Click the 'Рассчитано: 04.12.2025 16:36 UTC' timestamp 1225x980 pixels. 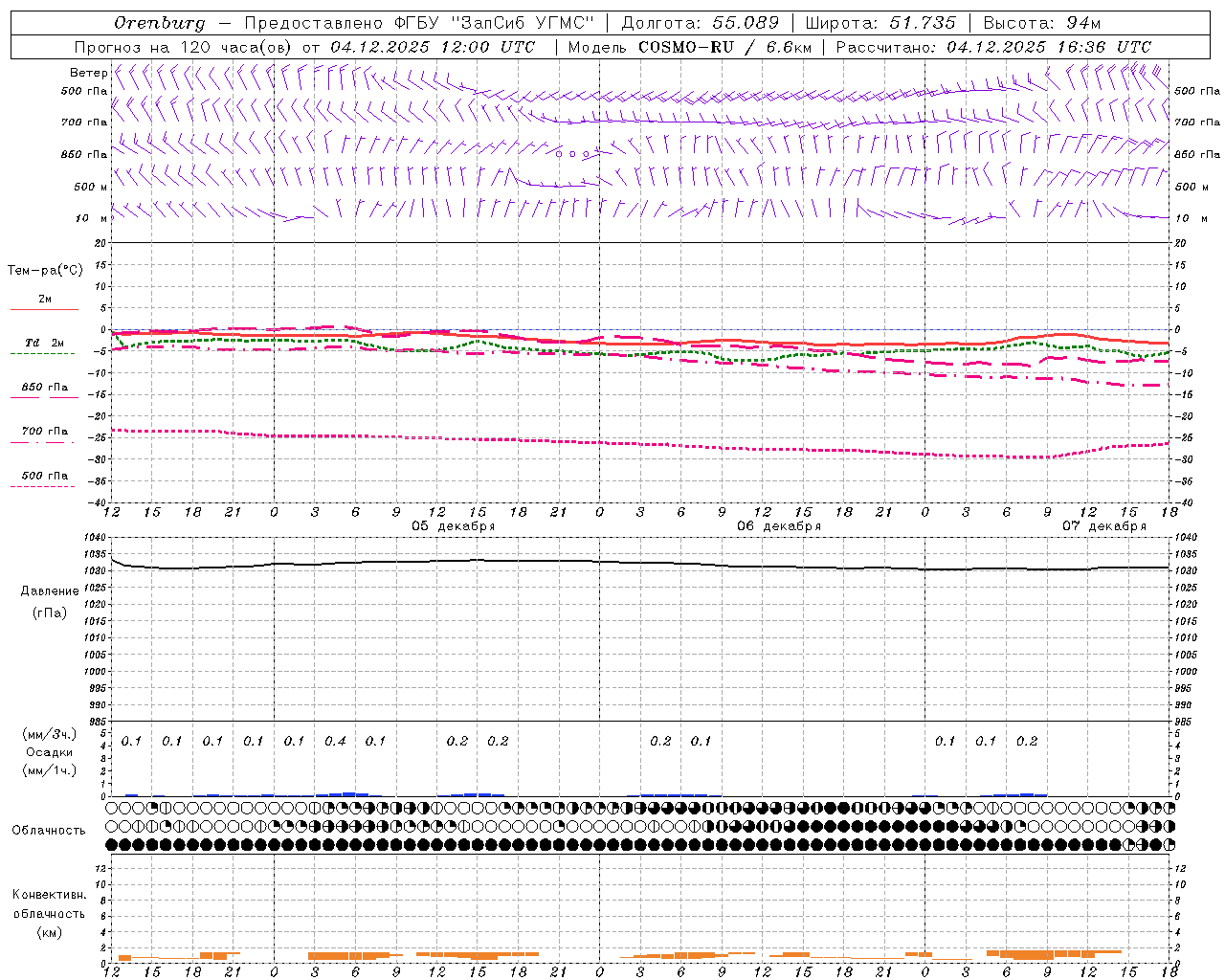pos(993,47)
